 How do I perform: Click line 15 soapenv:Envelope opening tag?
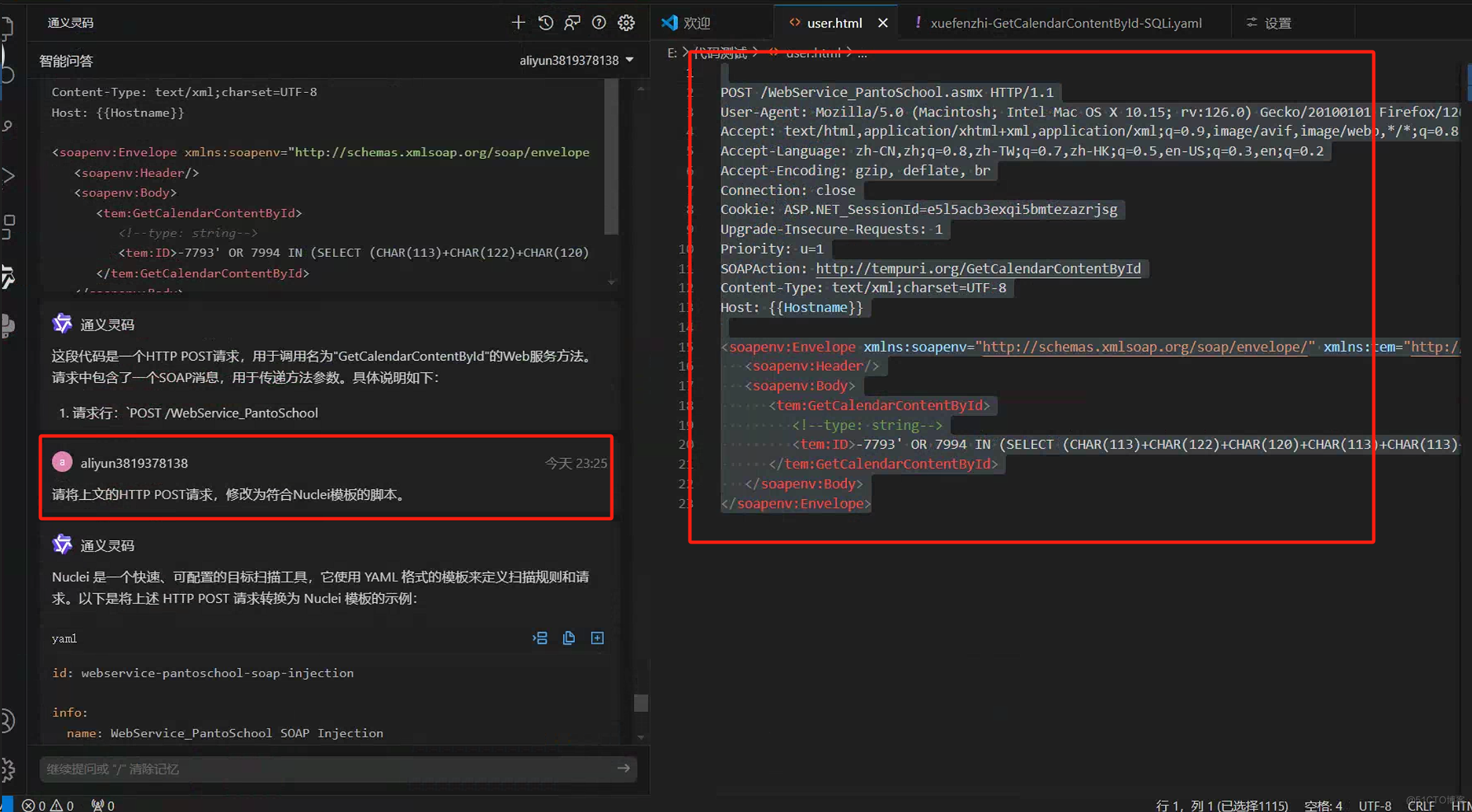[x=793, y=347]
